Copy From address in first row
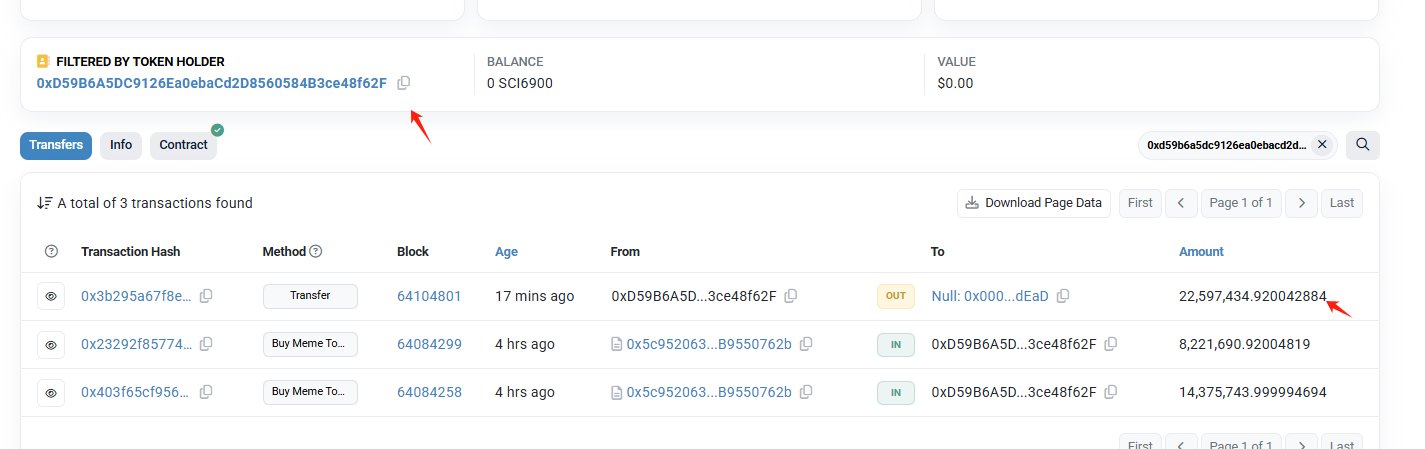This screenshot has height=449, width=1425. (791, 296)
